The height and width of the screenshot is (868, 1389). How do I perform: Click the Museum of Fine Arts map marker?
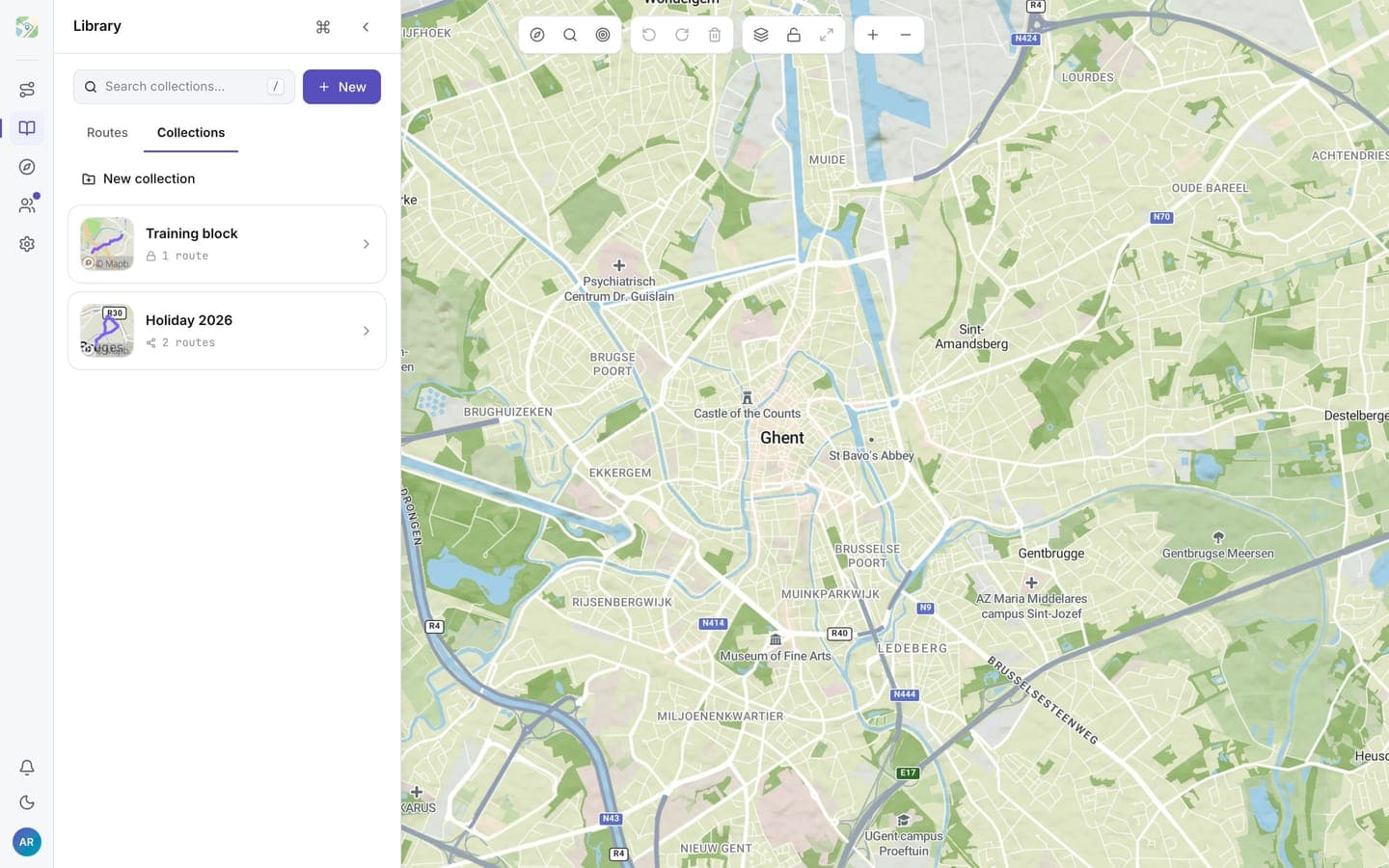[775, 639]
